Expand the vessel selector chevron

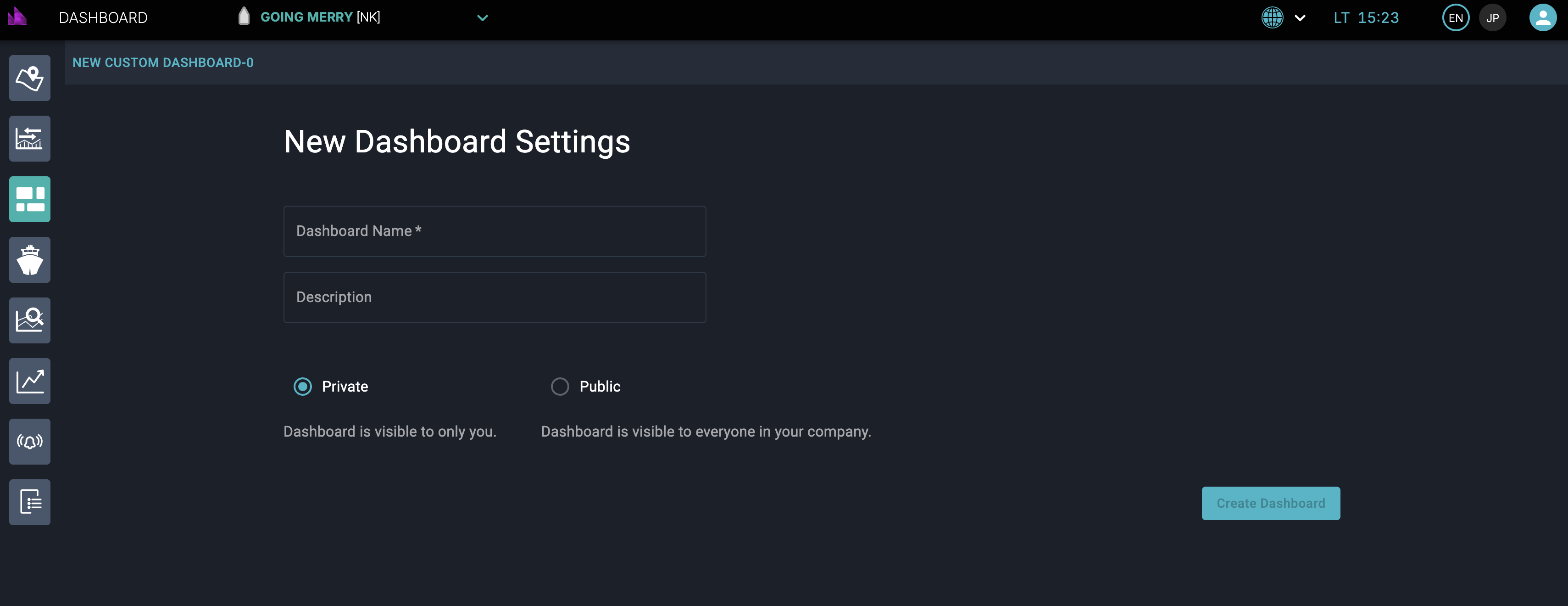pyautogui.click(x=483, y=17)
